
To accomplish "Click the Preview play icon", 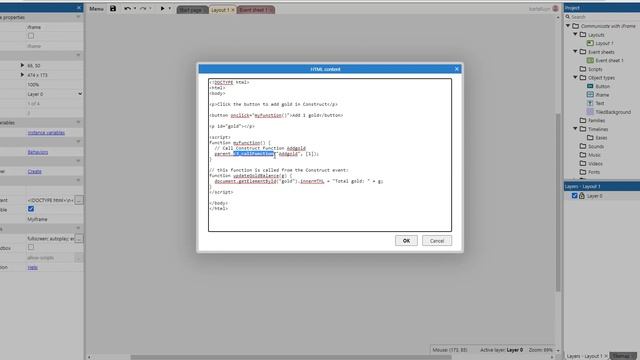I will (x=162, y=9).
